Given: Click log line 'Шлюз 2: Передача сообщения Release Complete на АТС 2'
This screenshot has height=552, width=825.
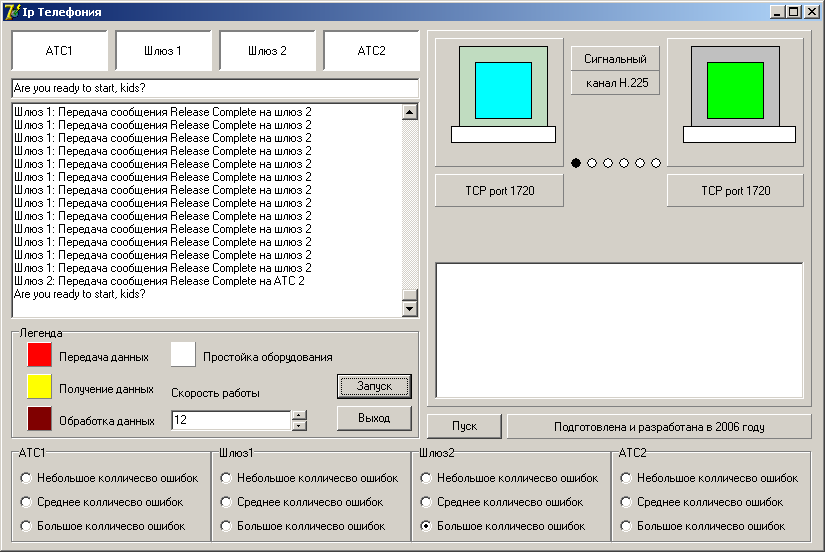Looking at the screenshot, I should 159,281.
